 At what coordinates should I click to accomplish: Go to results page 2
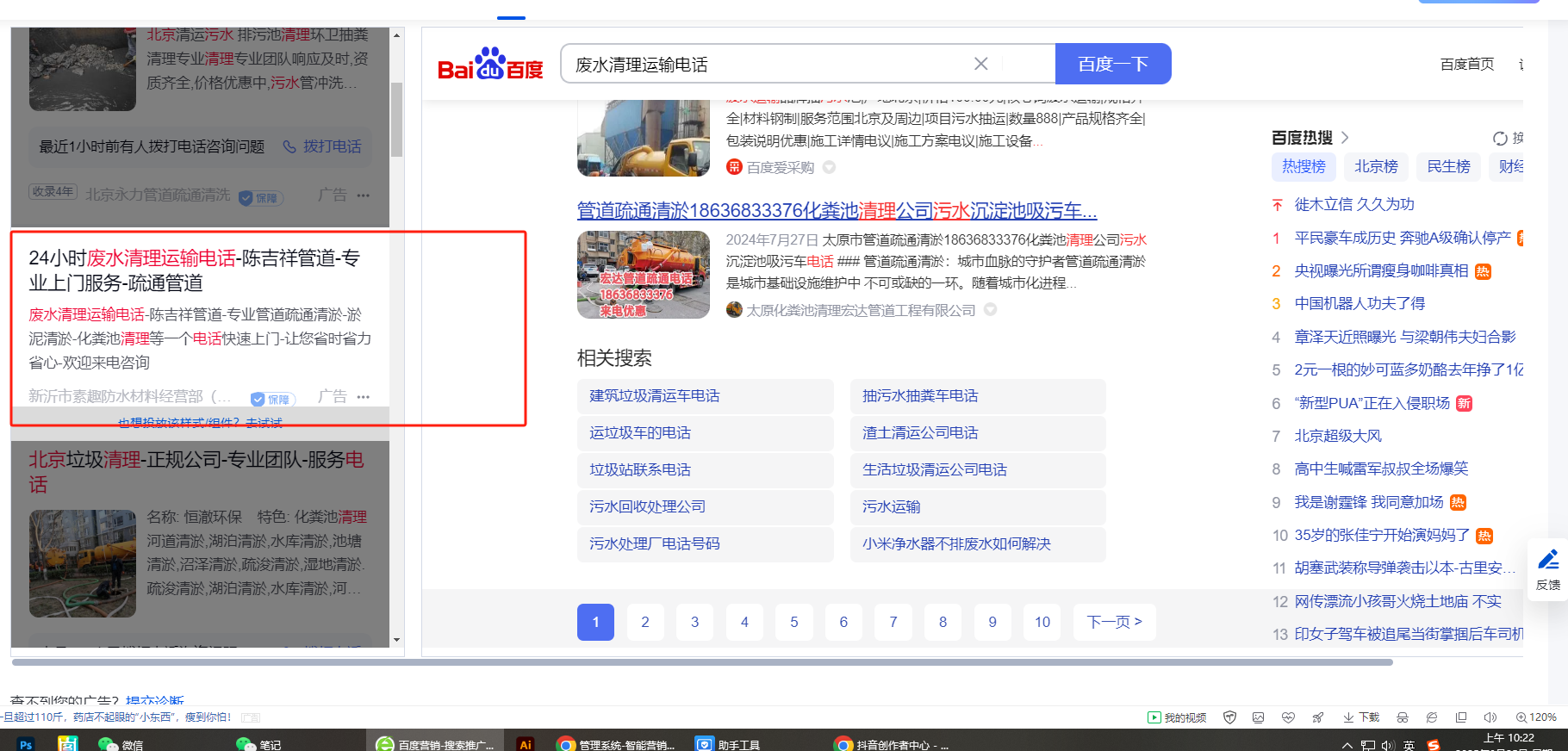(x=644, y=622)
